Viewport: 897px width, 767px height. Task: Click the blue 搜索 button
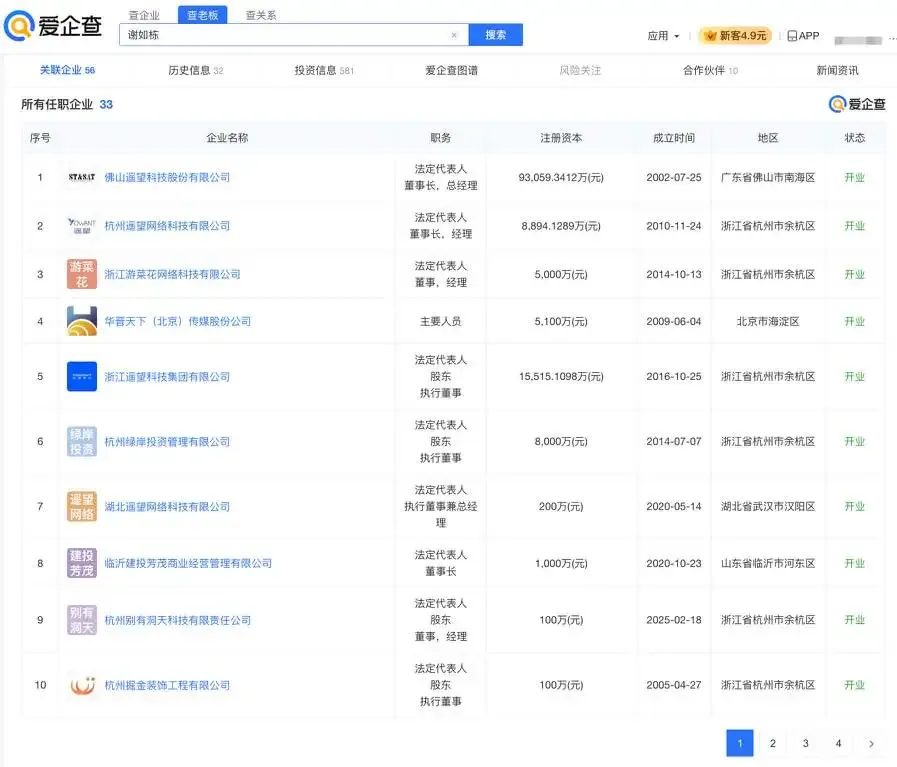[495, 35]
